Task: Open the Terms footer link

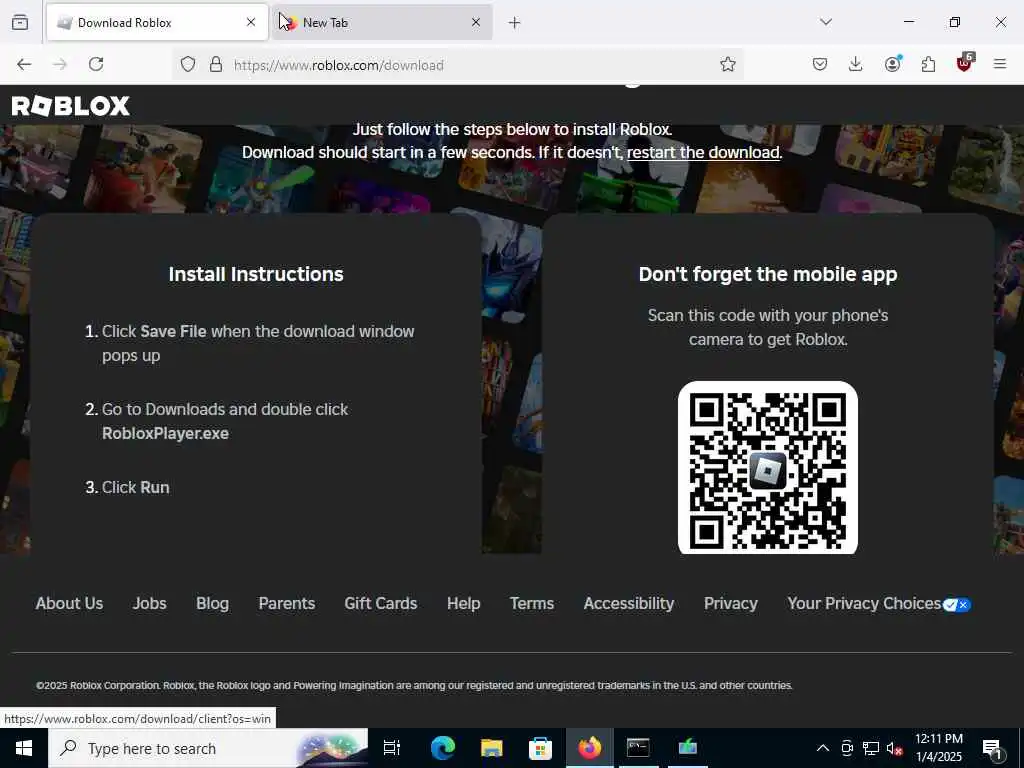Action: 532,603
